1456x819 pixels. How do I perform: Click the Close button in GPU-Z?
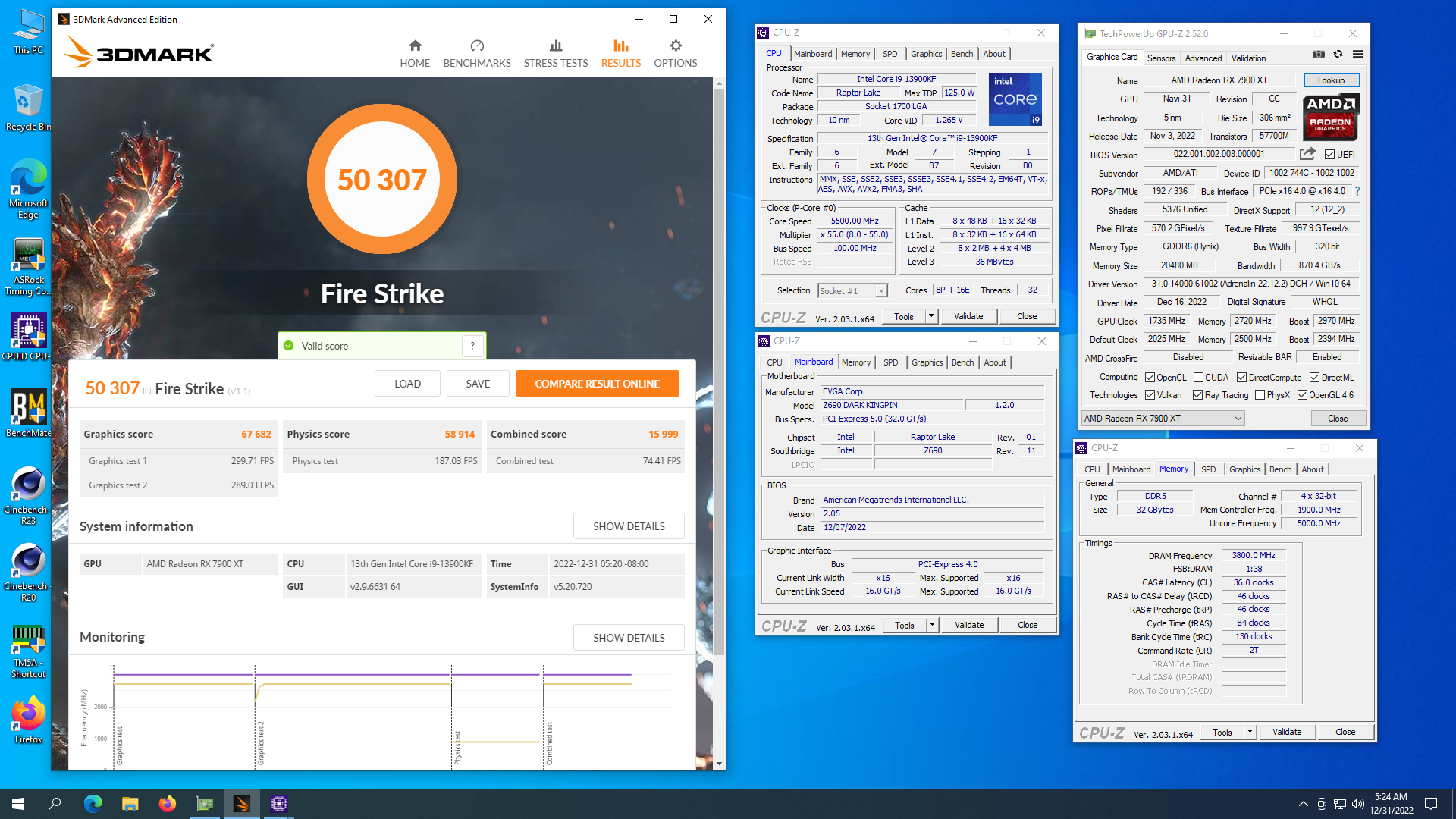[x=1338, y=419]
